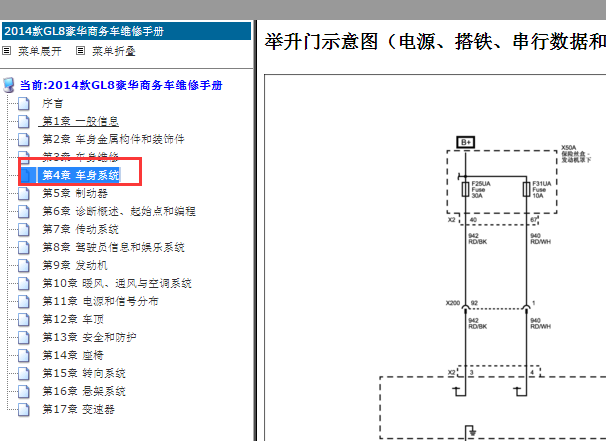
Task: Click the page icon beside 第17章 变速器
Action: point(24,409)
